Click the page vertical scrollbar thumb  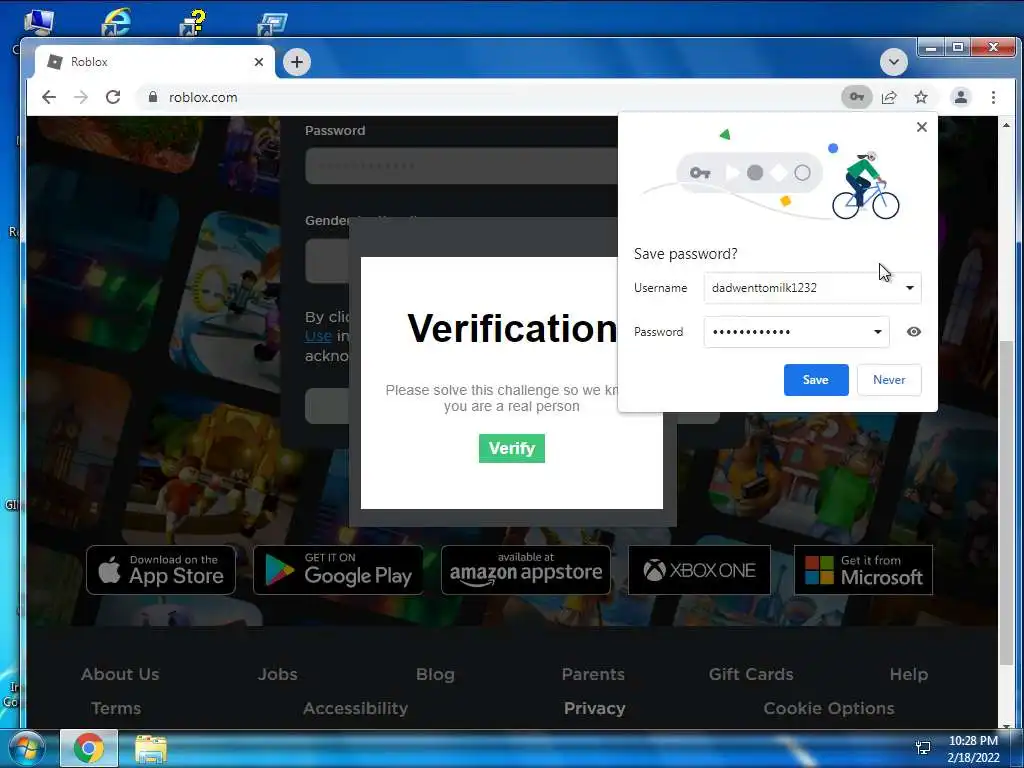point(1006,503)
